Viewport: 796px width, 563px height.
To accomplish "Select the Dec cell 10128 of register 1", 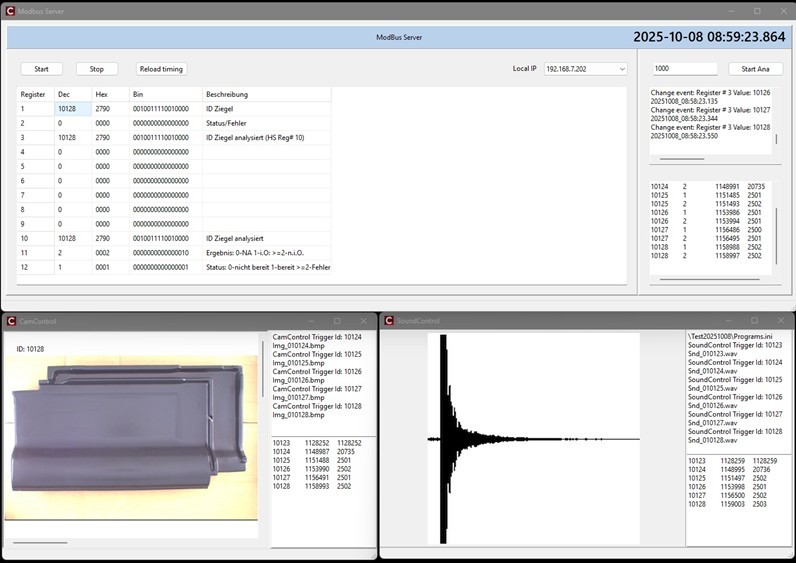I will pos(73,109).
